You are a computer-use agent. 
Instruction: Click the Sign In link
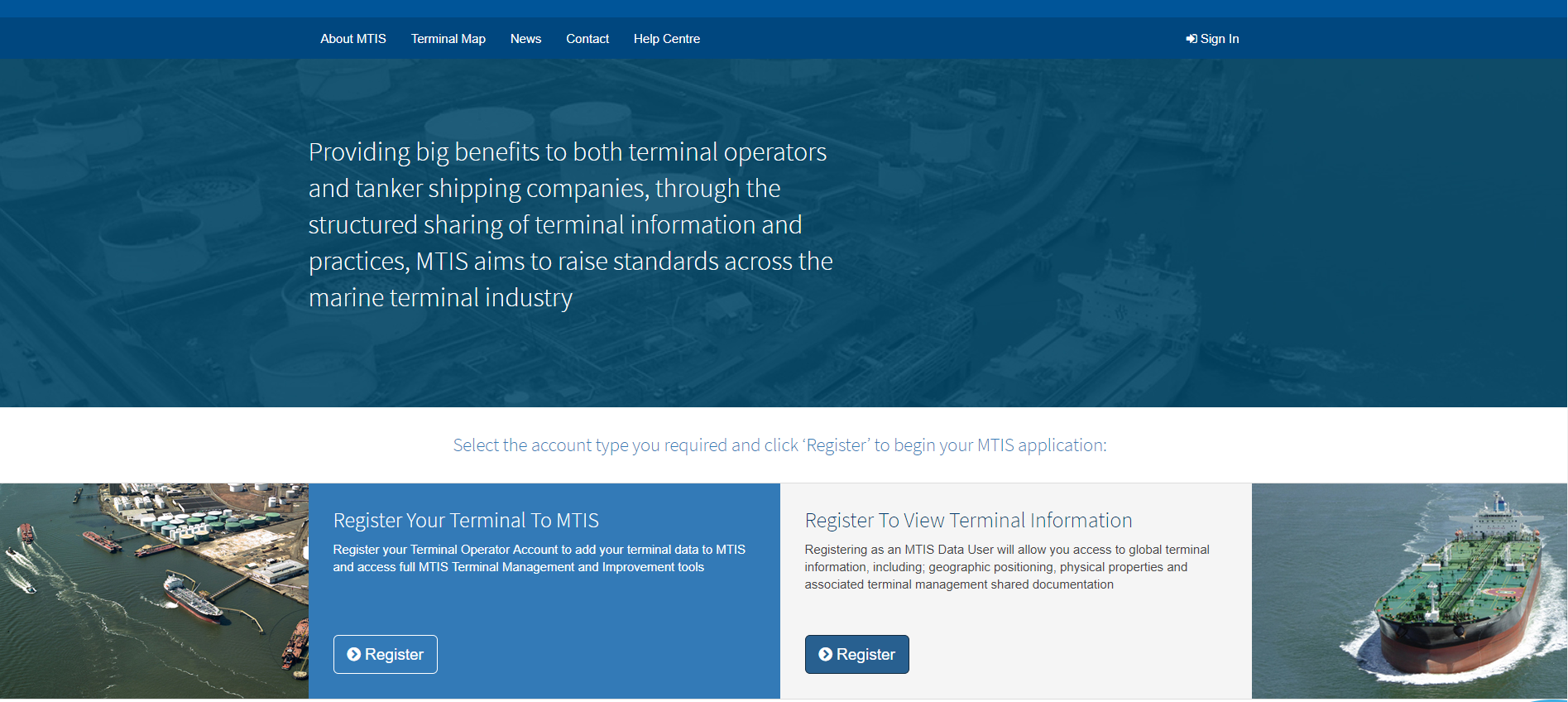[x=1212, y=39]
